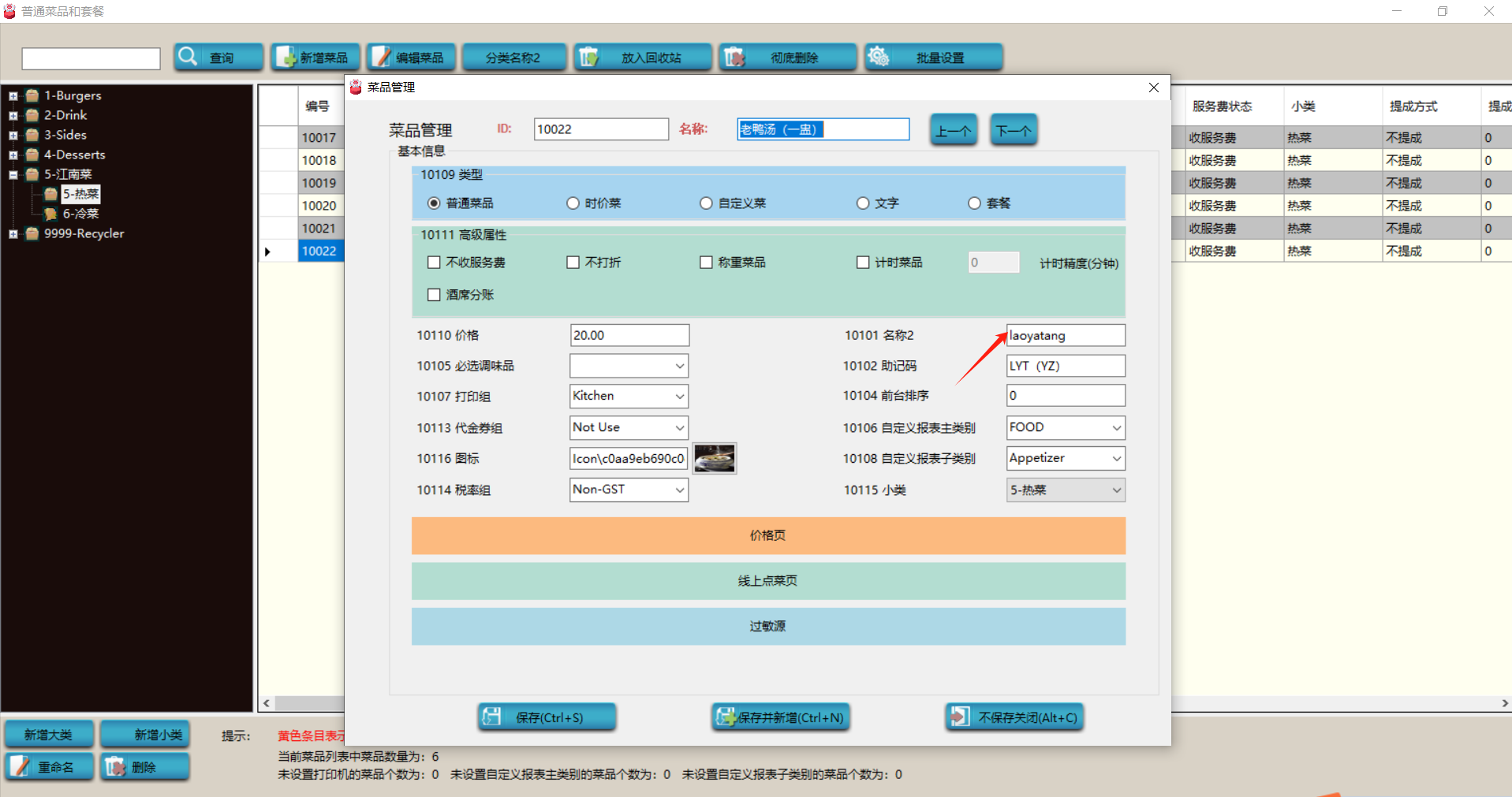Image resolution: width=1512 pixels, height=797 pixels.
Task: Select the 自定义菜 radio button
Action: [706, 203]
